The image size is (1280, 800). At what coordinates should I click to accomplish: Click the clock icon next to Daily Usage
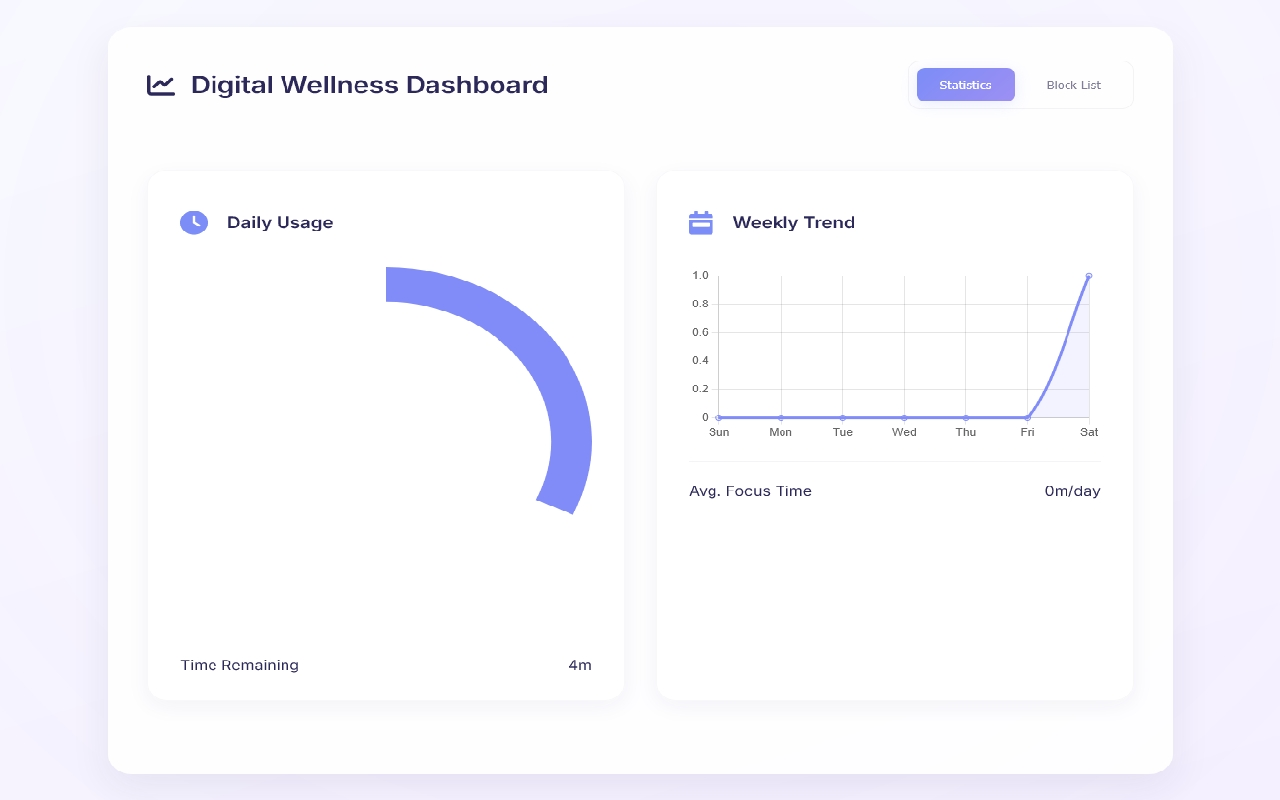coord(194,222)
